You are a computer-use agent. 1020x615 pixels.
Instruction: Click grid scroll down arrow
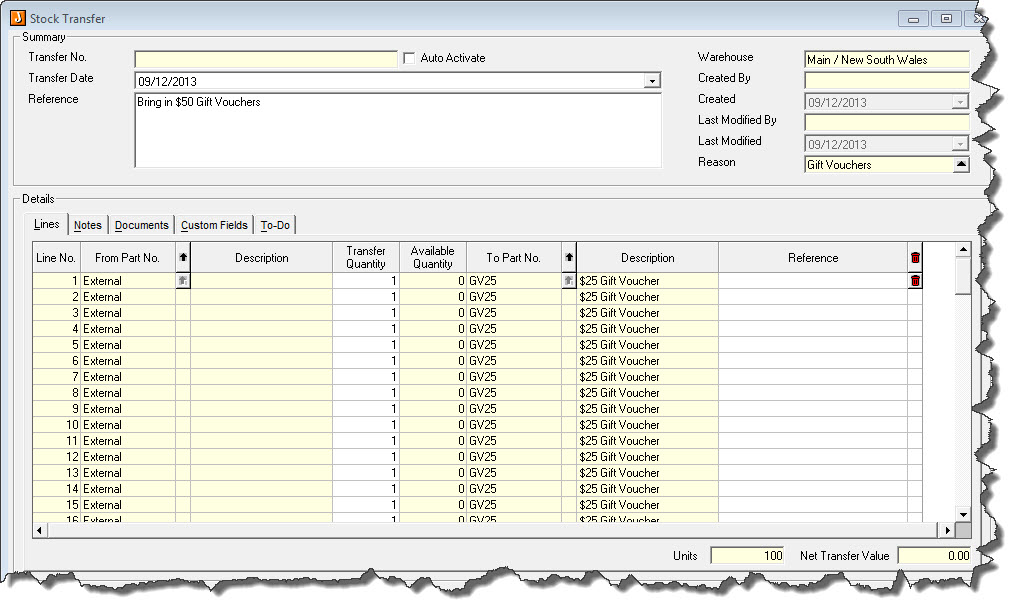[963, 515]
